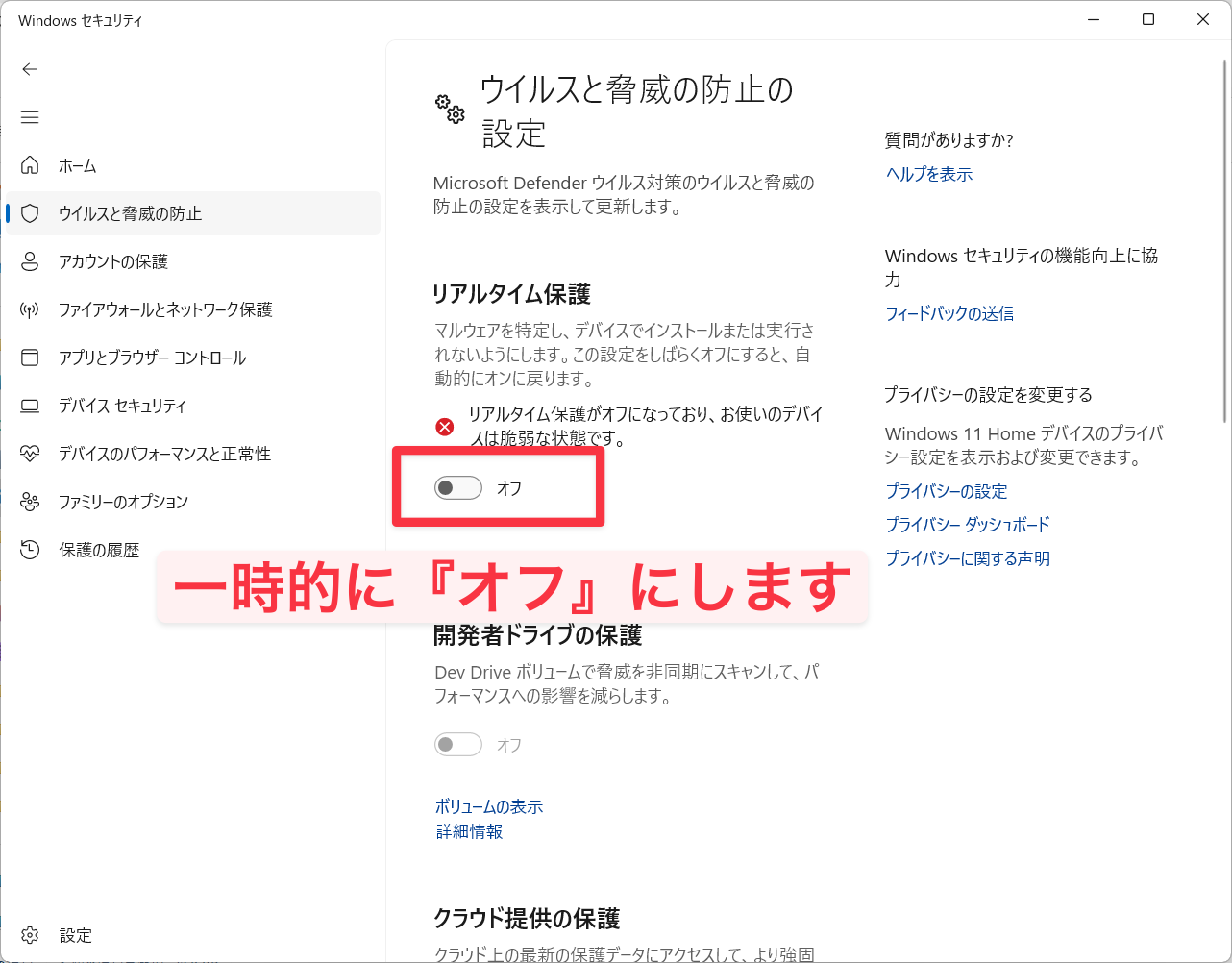Click the family options people icon
The height and width of the screenshot is (963, 1232).
click(30, 502)
